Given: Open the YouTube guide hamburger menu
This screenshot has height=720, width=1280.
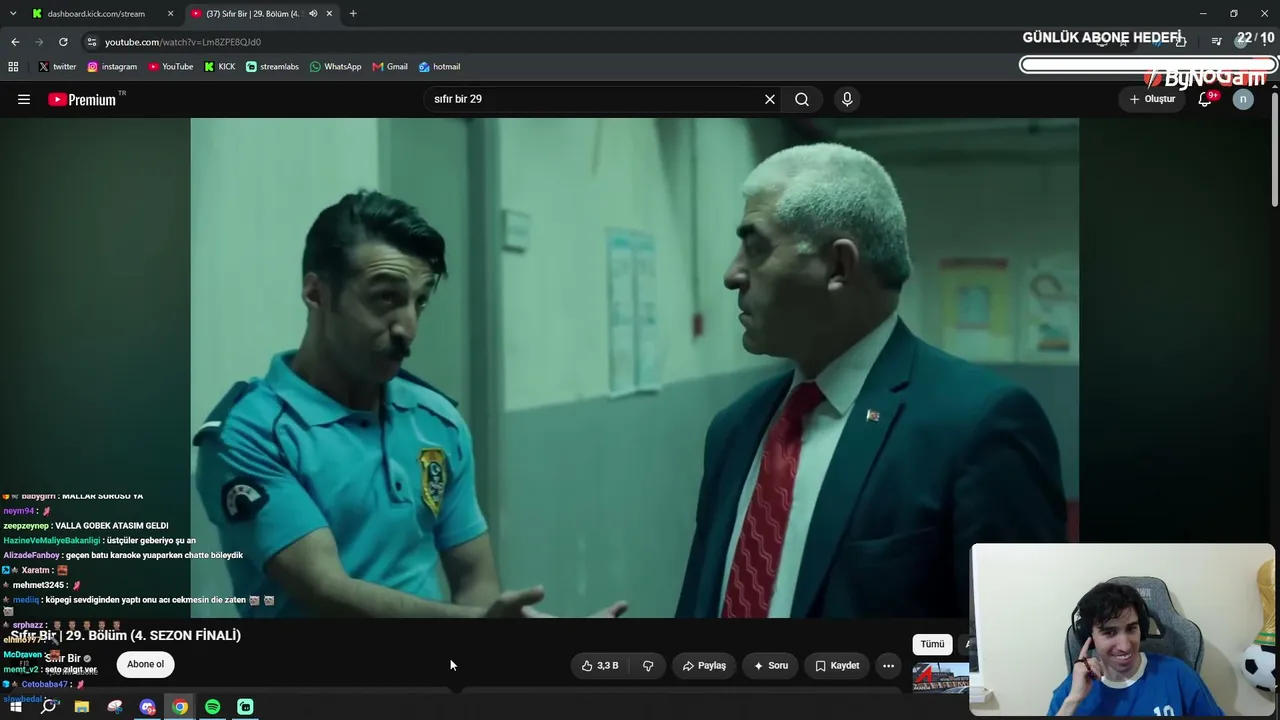Looking at the screenshot, I should click(x=24, y=99).
